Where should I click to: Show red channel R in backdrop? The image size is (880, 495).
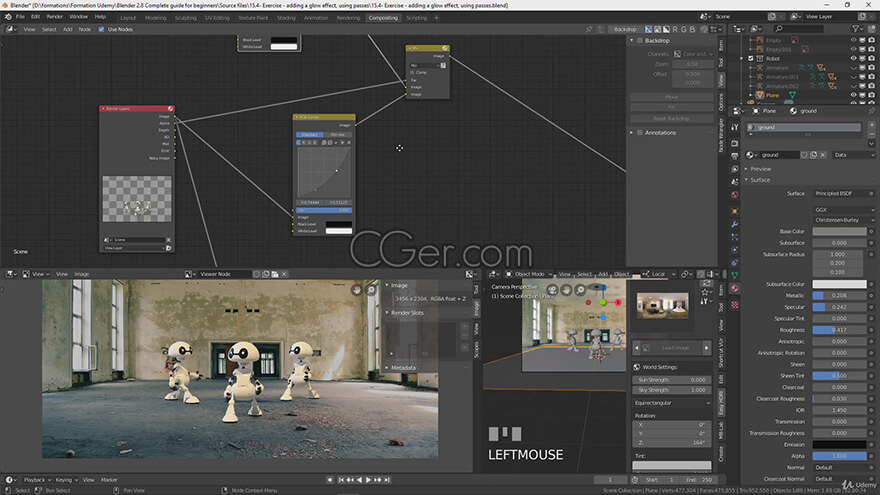[675, 29]
